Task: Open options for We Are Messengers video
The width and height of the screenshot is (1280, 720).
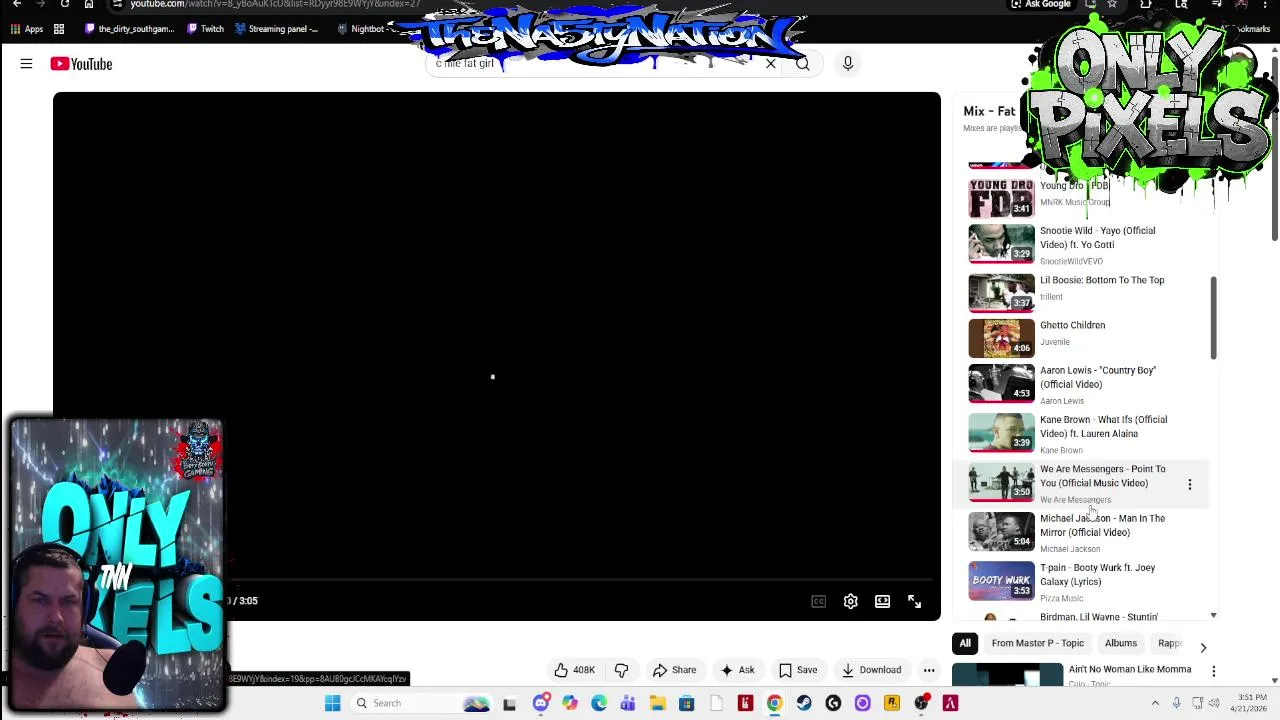Action: (1189, 484)
